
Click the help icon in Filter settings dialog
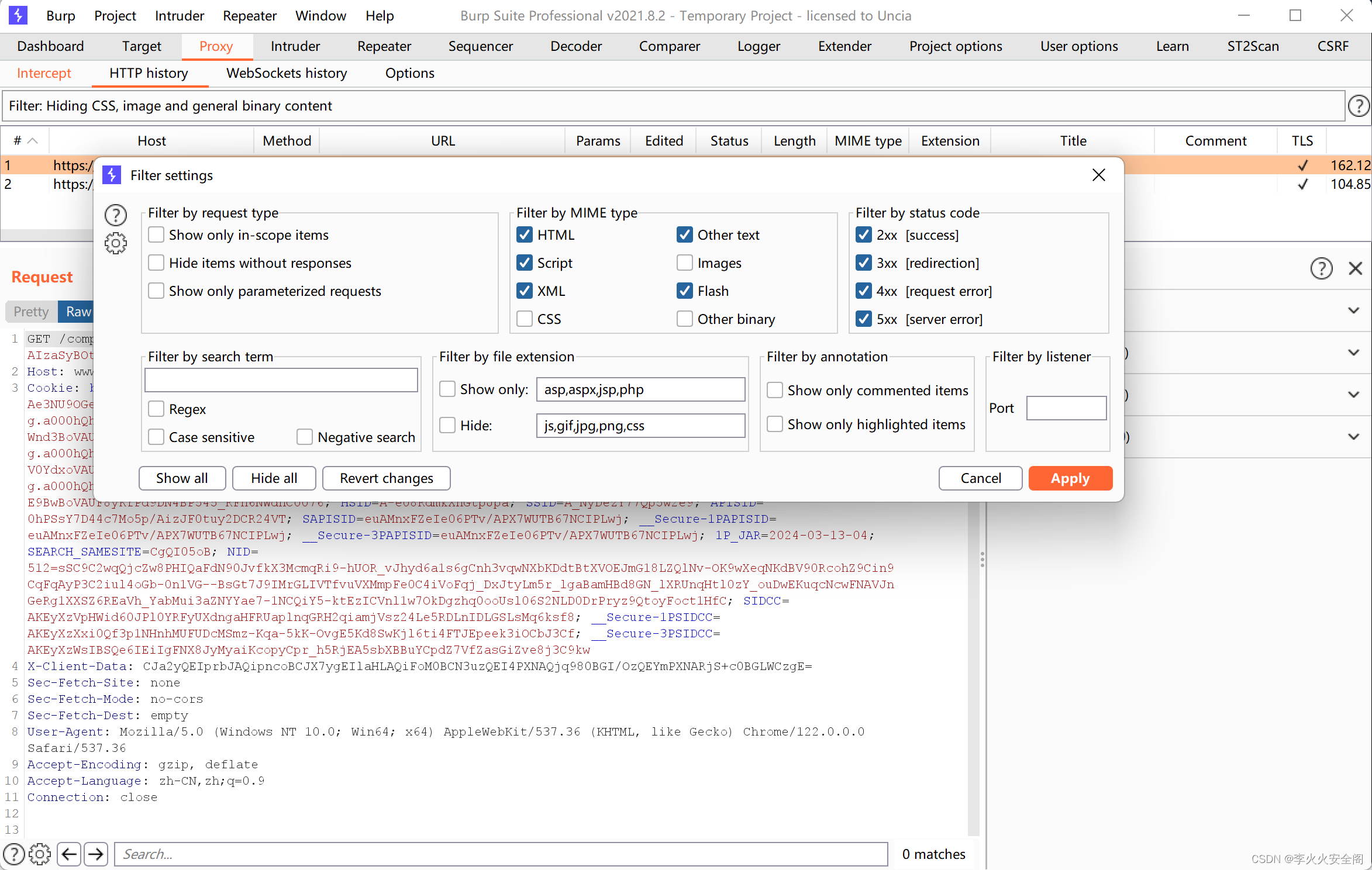tap(116, 215)
